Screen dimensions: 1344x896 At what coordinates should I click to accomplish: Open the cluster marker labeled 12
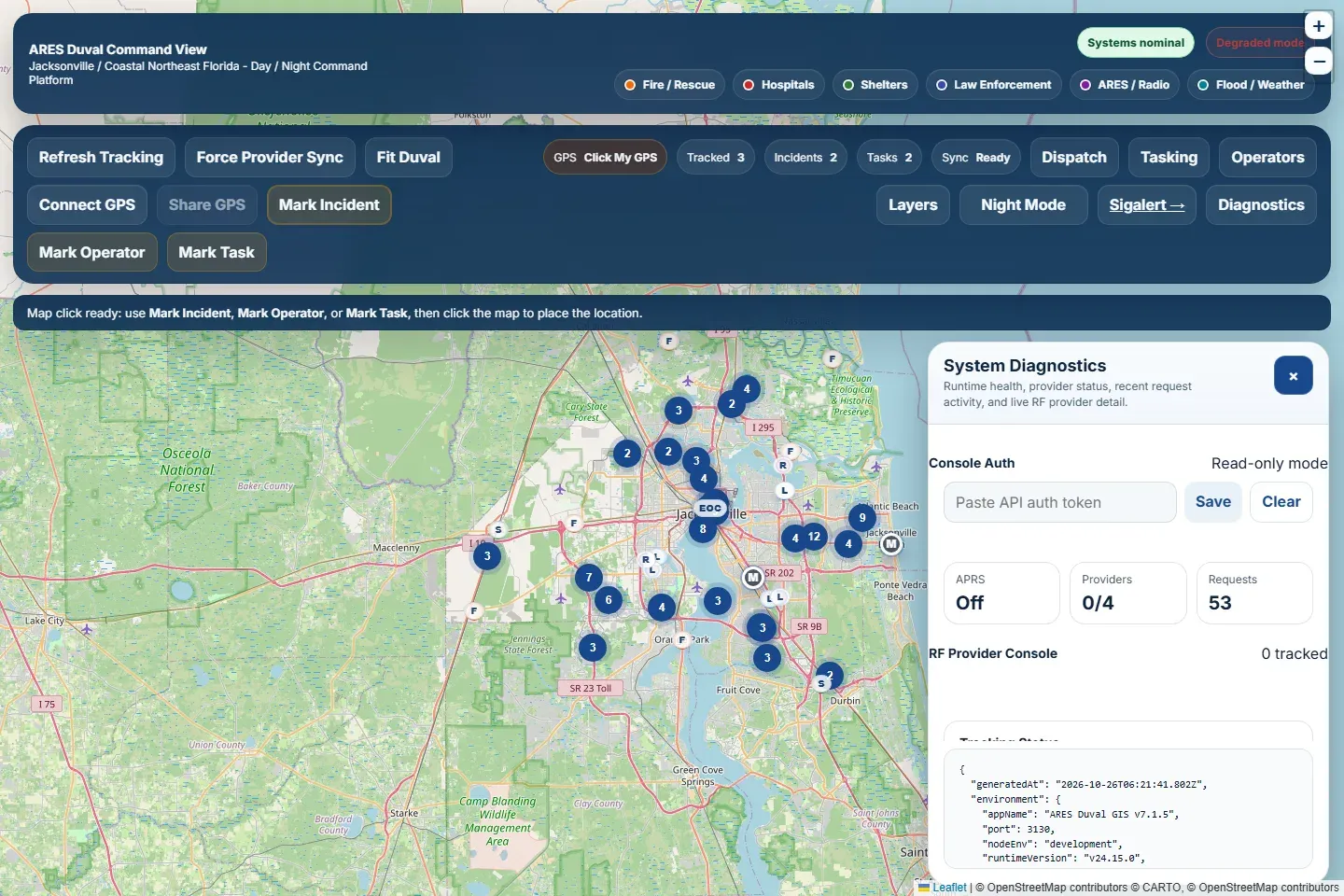(x=814, y=536)
